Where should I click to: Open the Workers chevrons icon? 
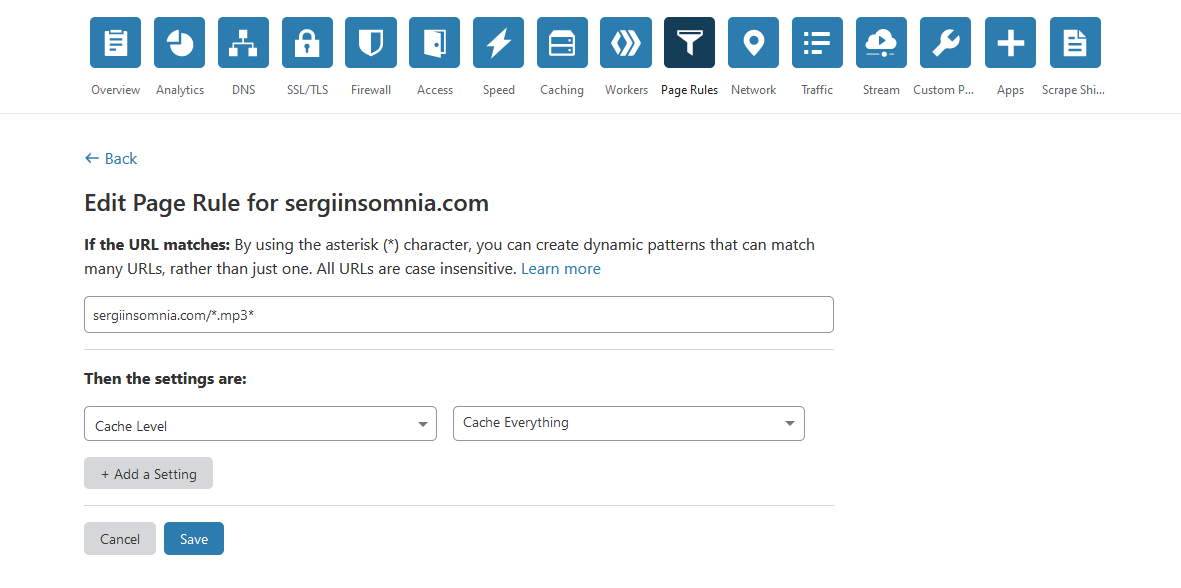coord(626,43)
